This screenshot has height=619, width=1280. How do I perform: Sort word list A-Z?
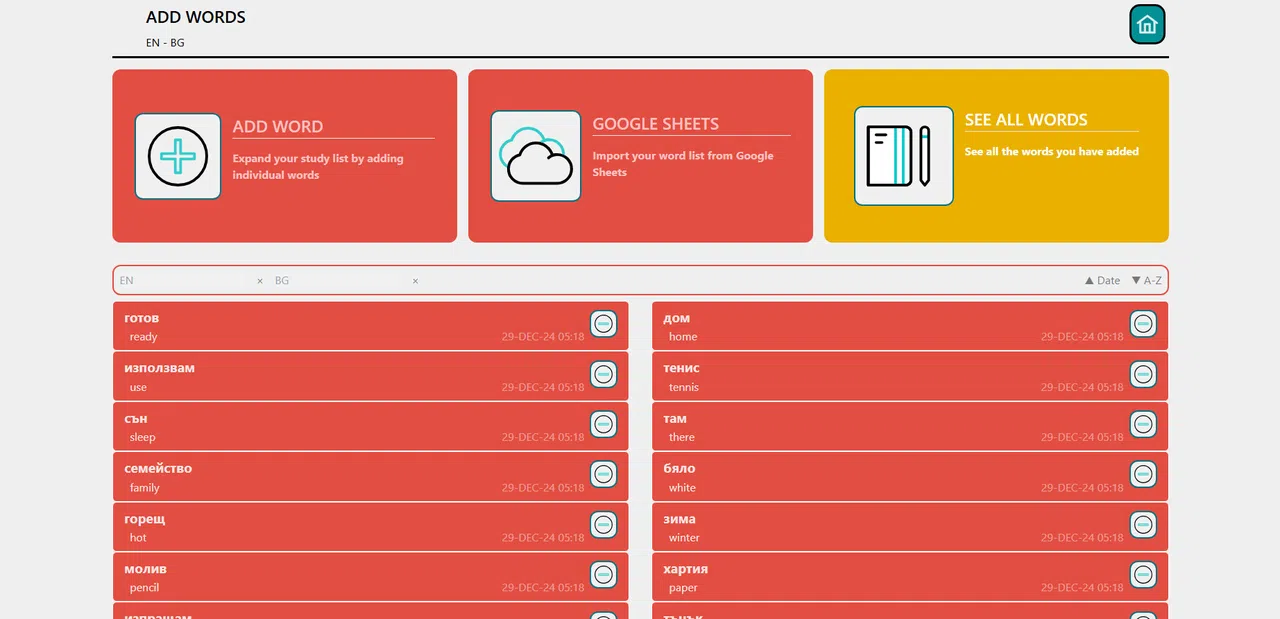pyautogui.click(x=1146, y=281)
